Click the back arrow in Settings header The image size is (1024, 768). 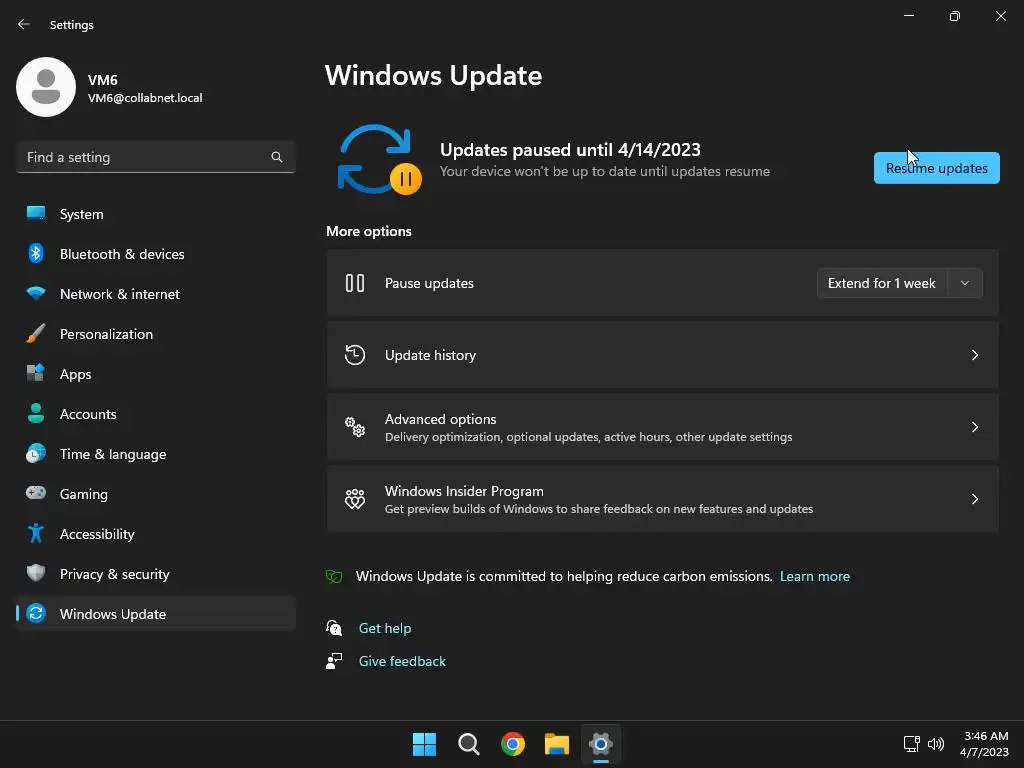tap(24, 24)
